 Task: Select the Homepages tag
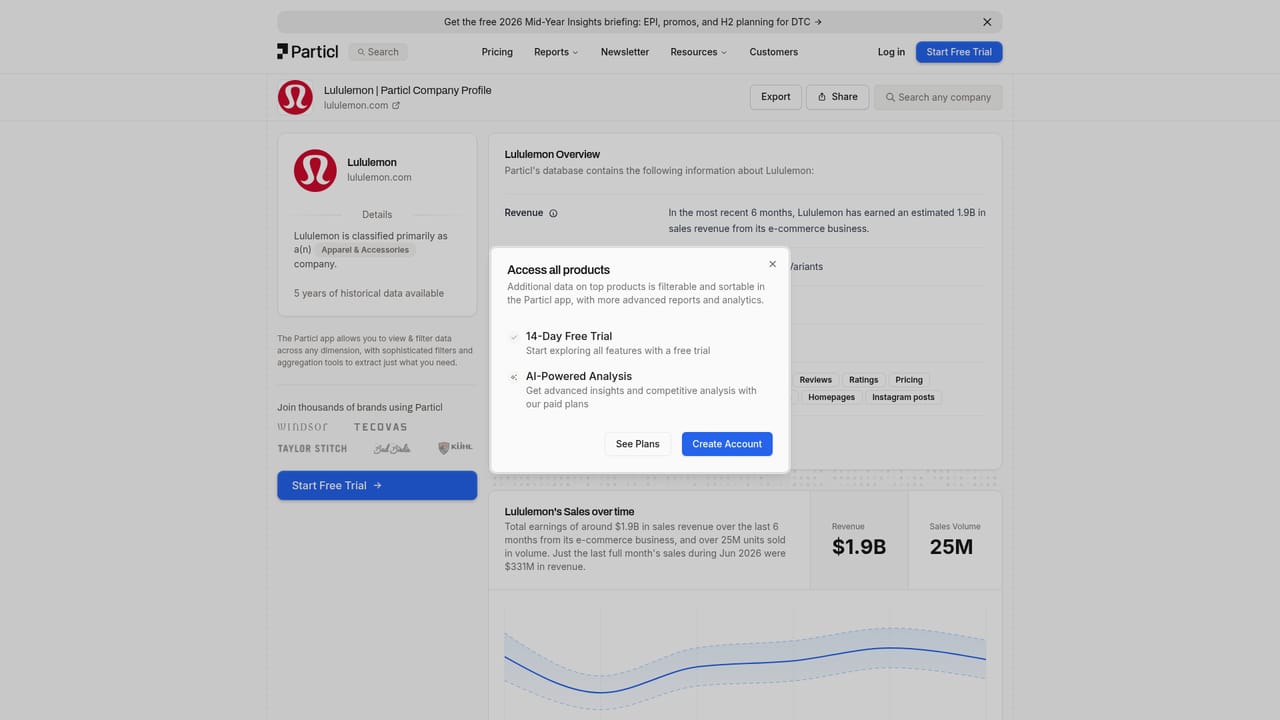pyautogui.click(x=832, y=397)
